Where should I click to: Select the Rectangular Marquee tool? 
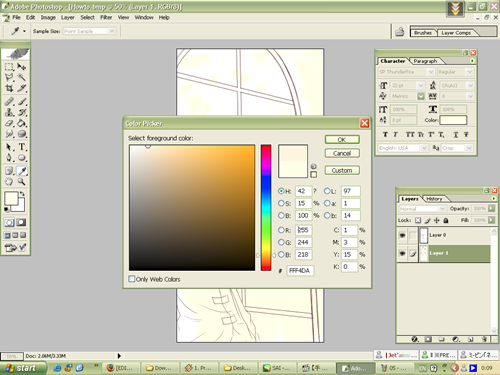pos(9,67)
